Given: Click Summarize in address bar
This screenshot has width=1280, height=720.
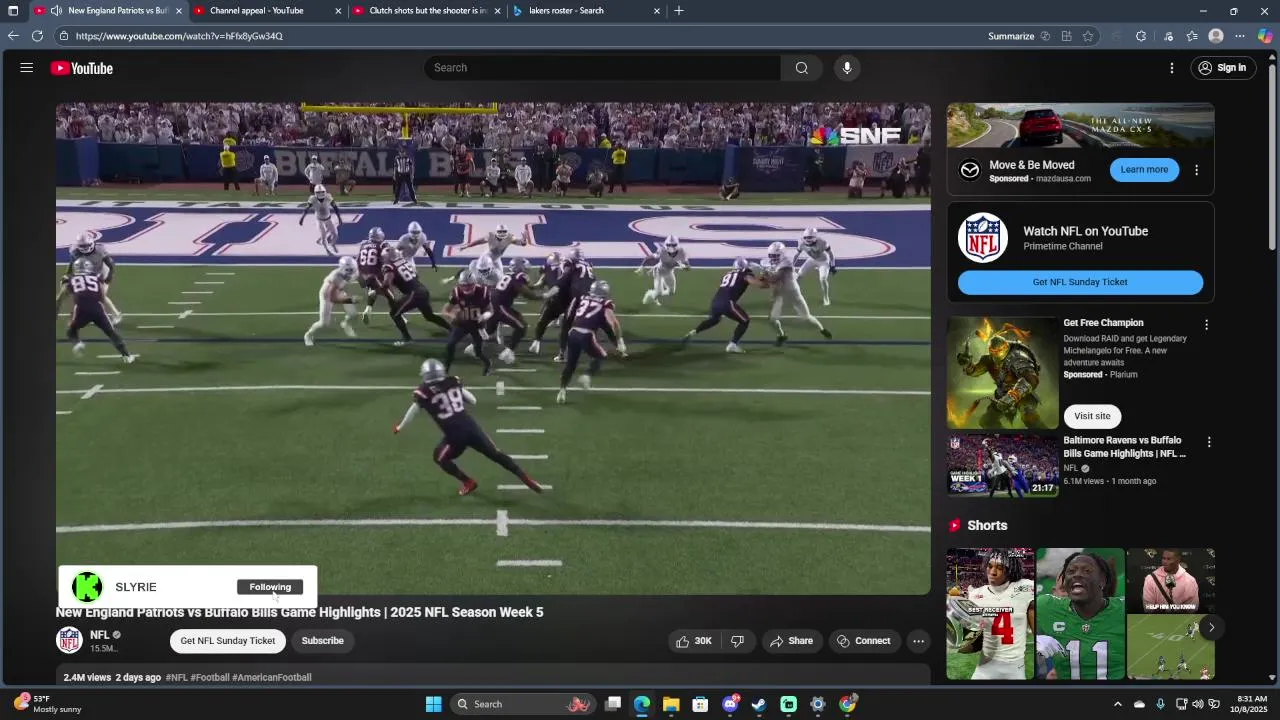Looking at the screenshot, I should point(1011,36).
